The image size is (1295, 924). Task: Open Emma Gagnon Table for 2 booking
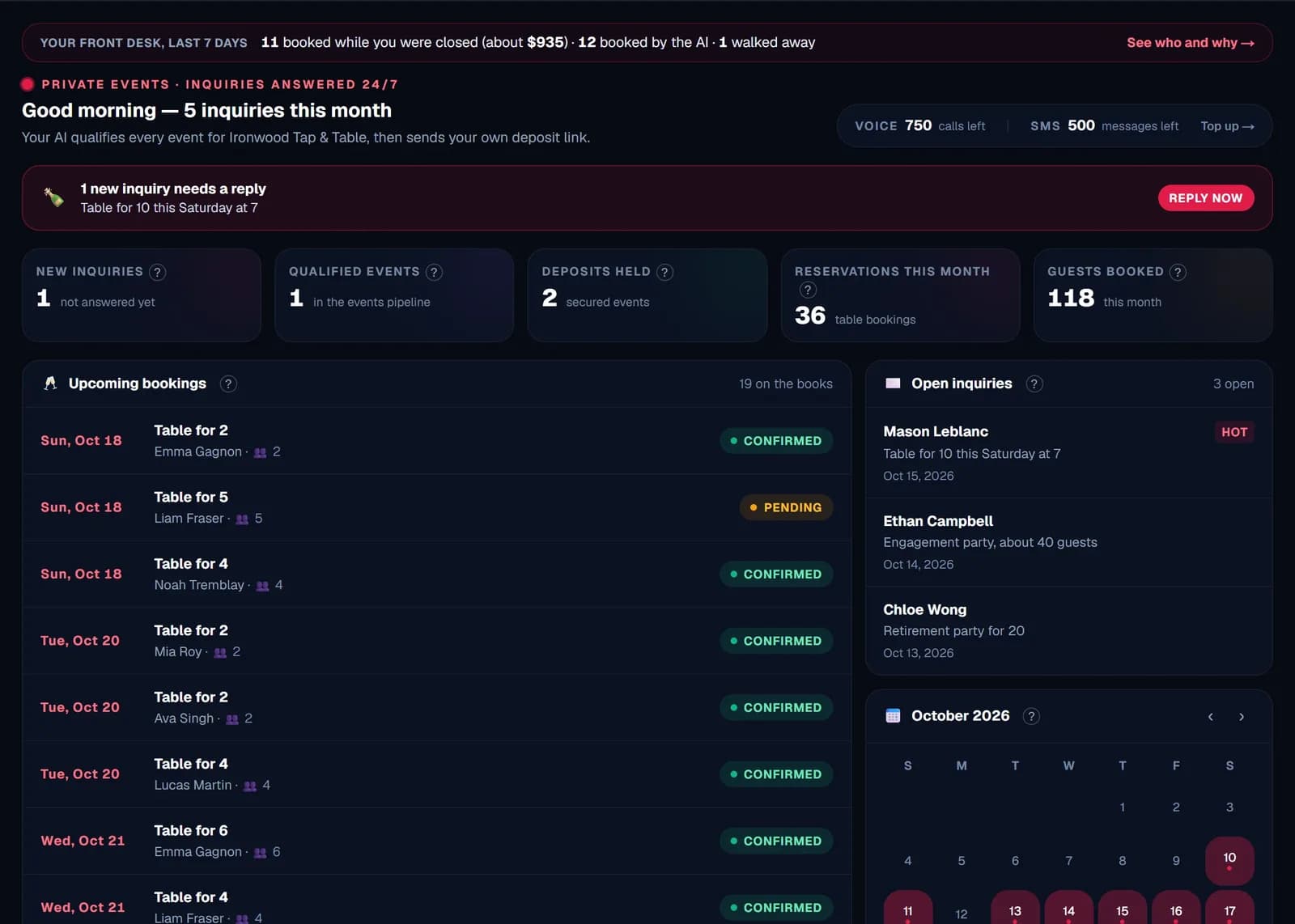click(437, 441)
